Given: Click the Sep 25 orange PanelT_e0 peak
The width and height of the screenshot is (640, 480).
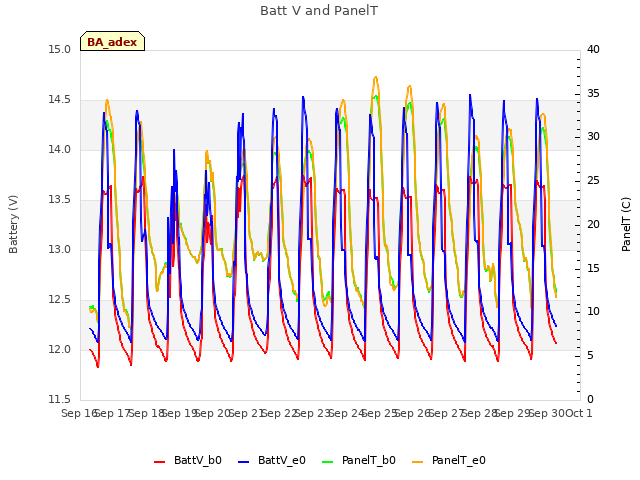Looking at the screenshot, I should (376, 77).
